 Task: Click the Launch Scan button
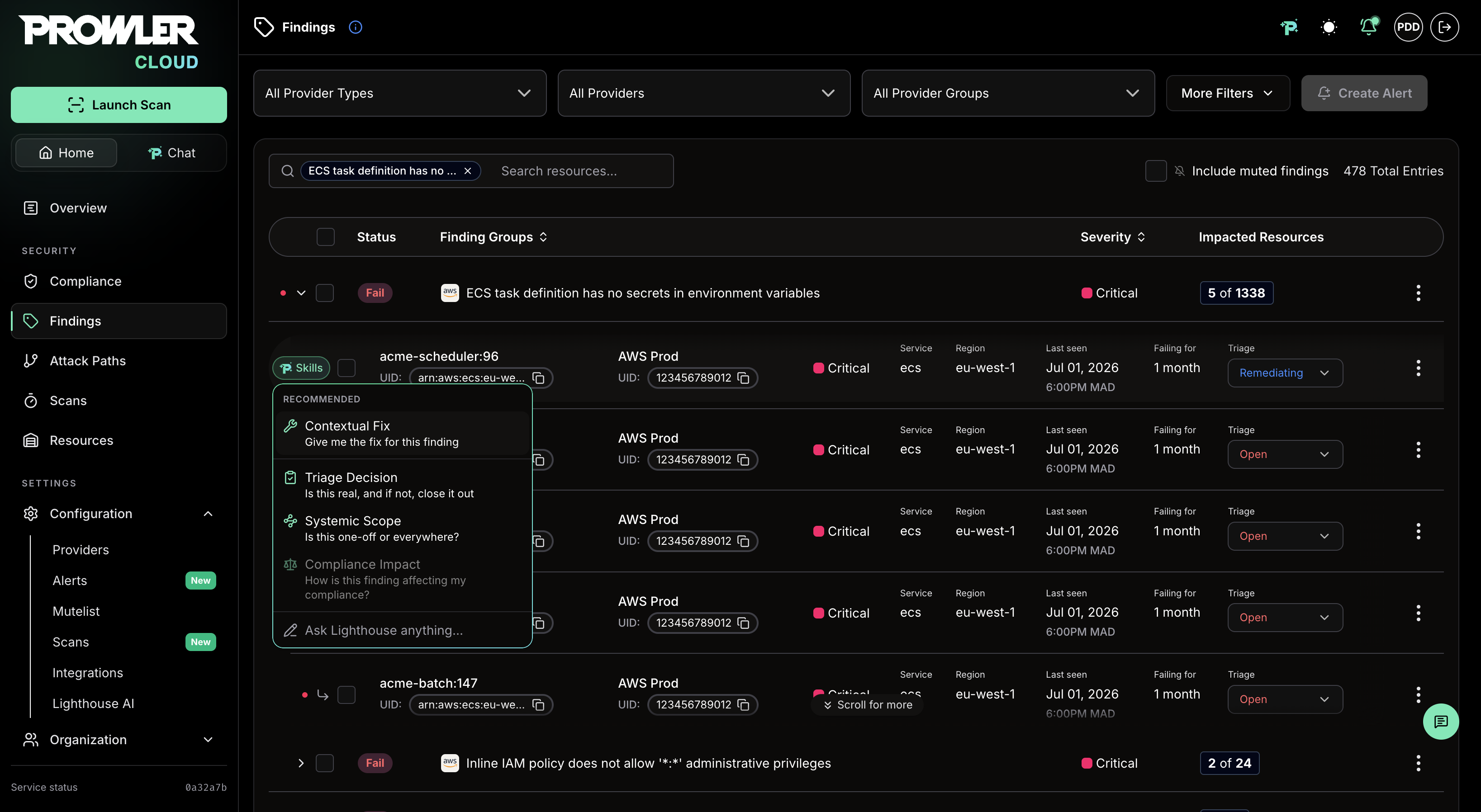pyautogui.click(x=119, y=104)
